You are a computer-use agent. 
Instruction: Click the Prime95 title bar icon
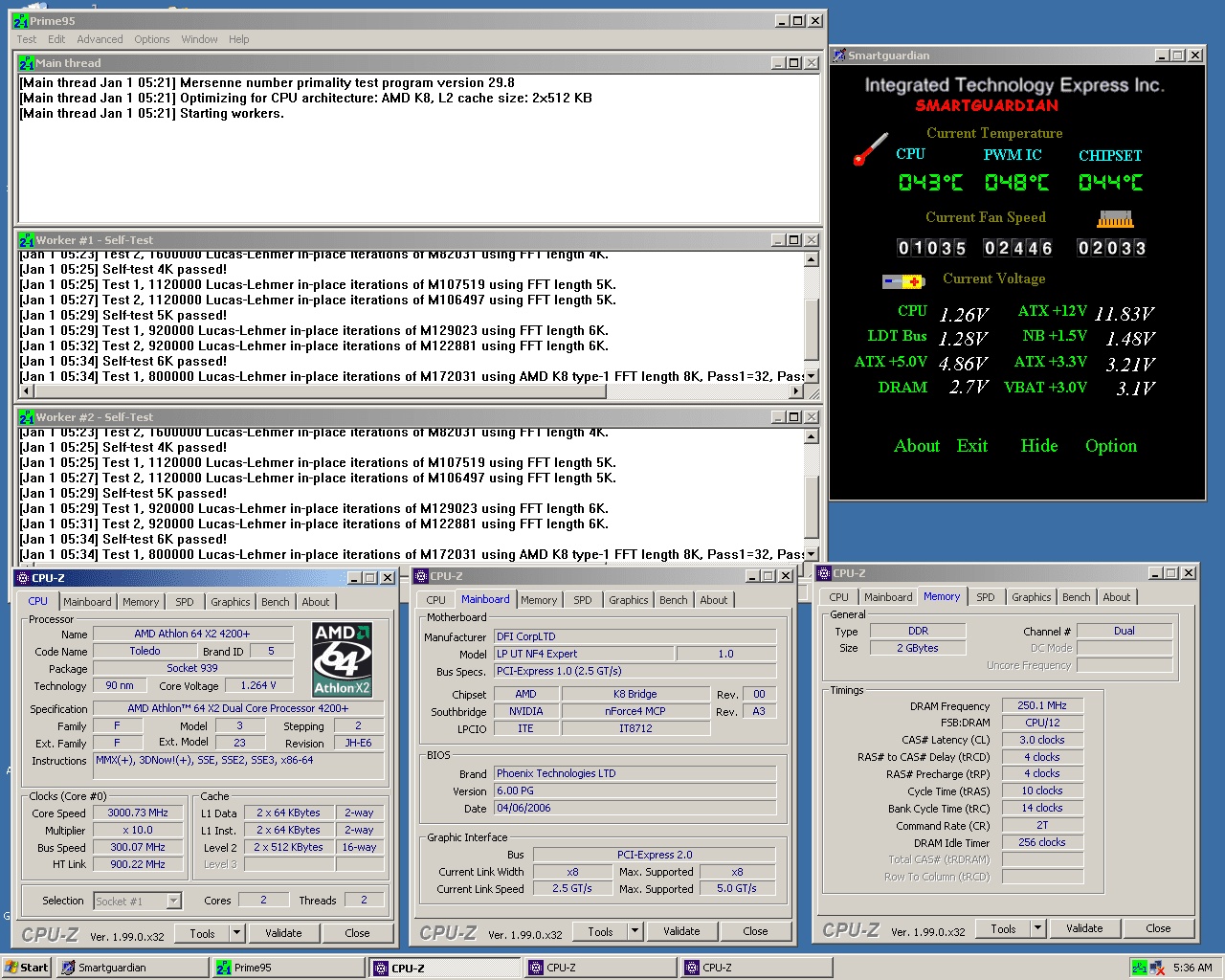pos(21,20)
